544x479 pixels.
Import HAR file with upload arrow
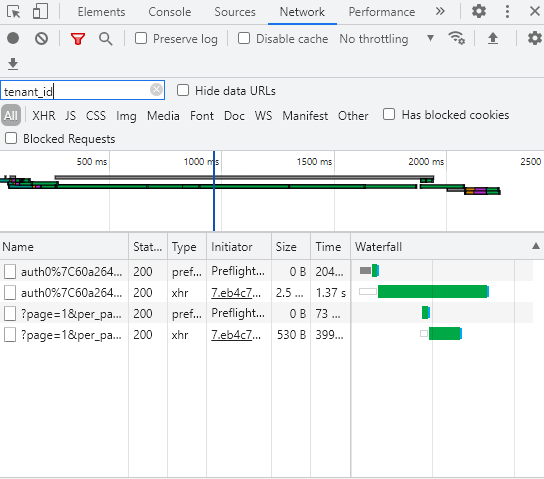tap(493, 38)
